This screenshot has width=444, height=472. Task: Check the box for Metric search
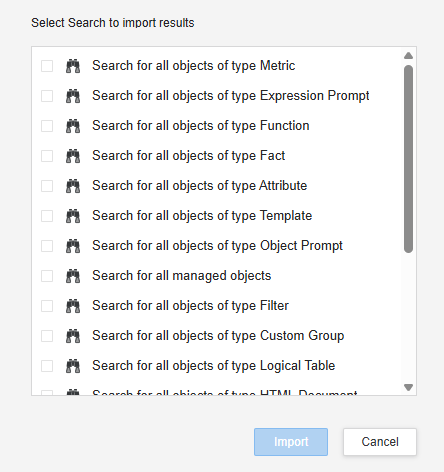point(47,66)
